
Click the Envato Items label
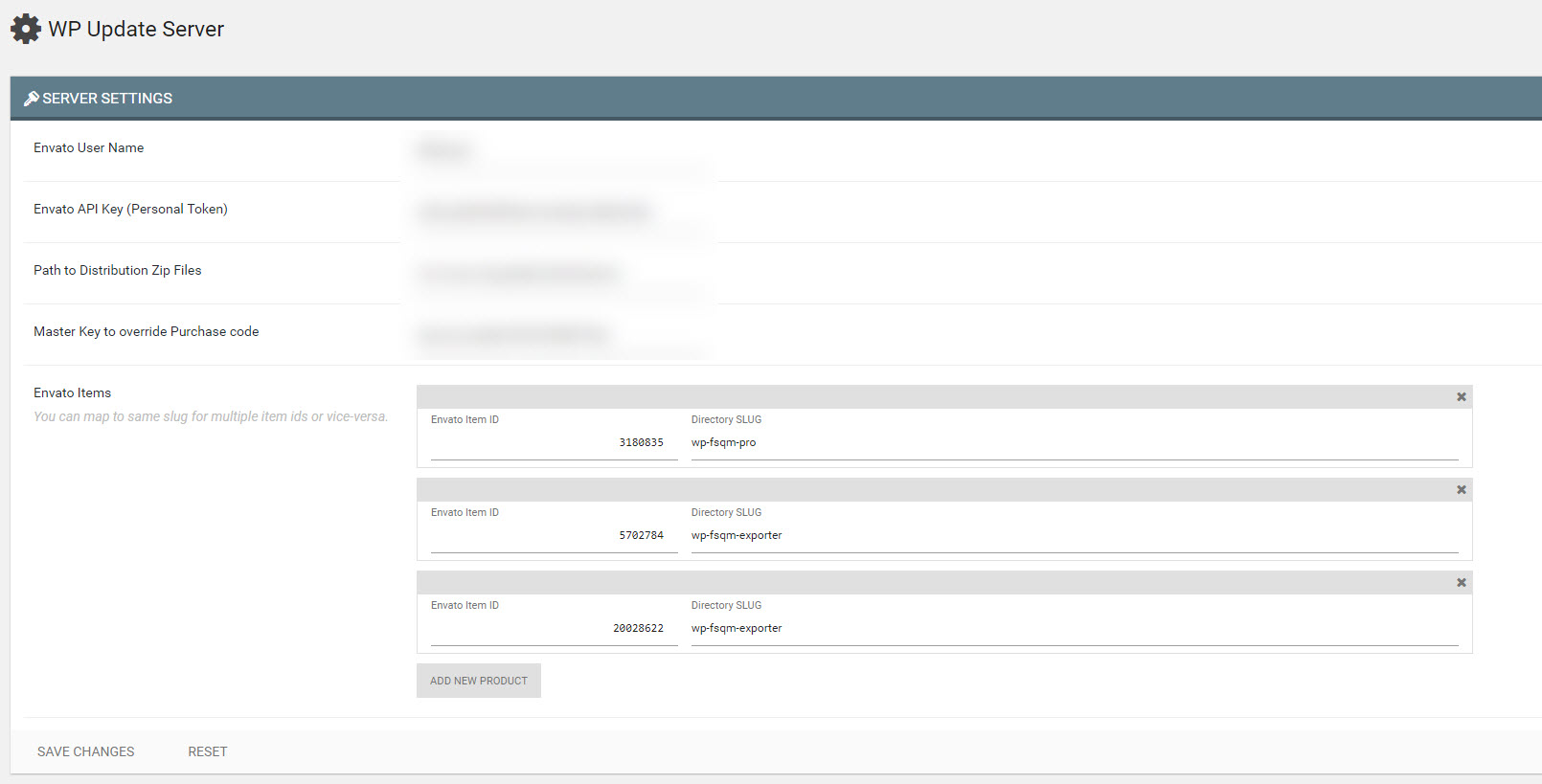(73, 393)
